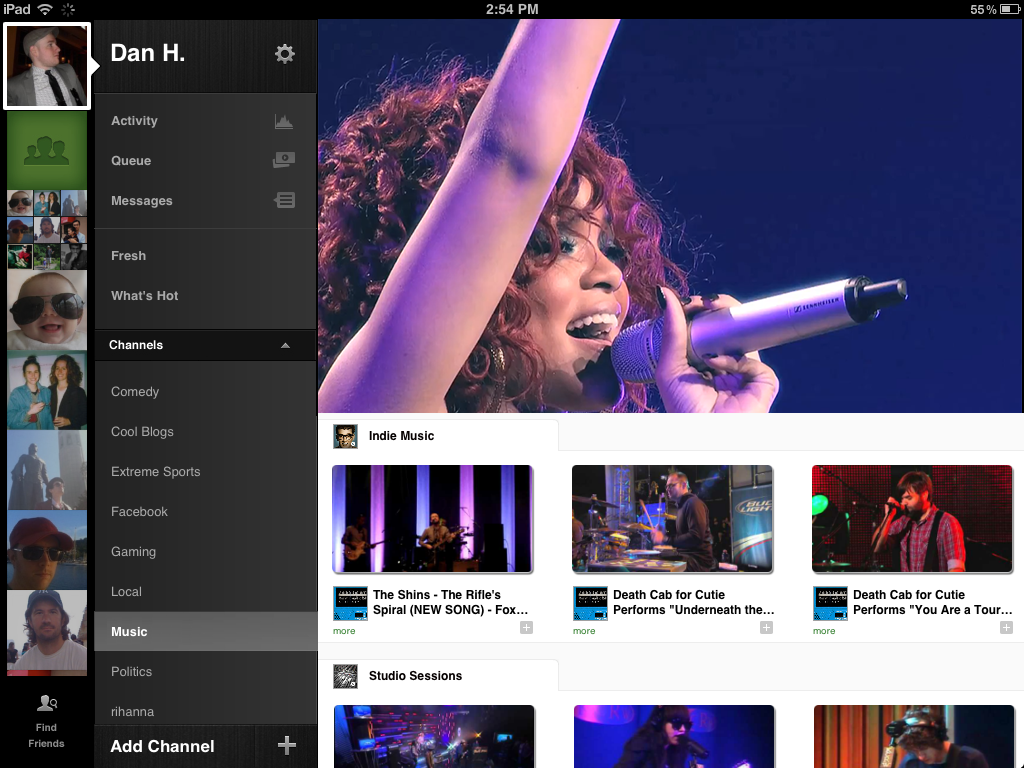
Task: Tap the Find Friends icon
Action: 46,703
